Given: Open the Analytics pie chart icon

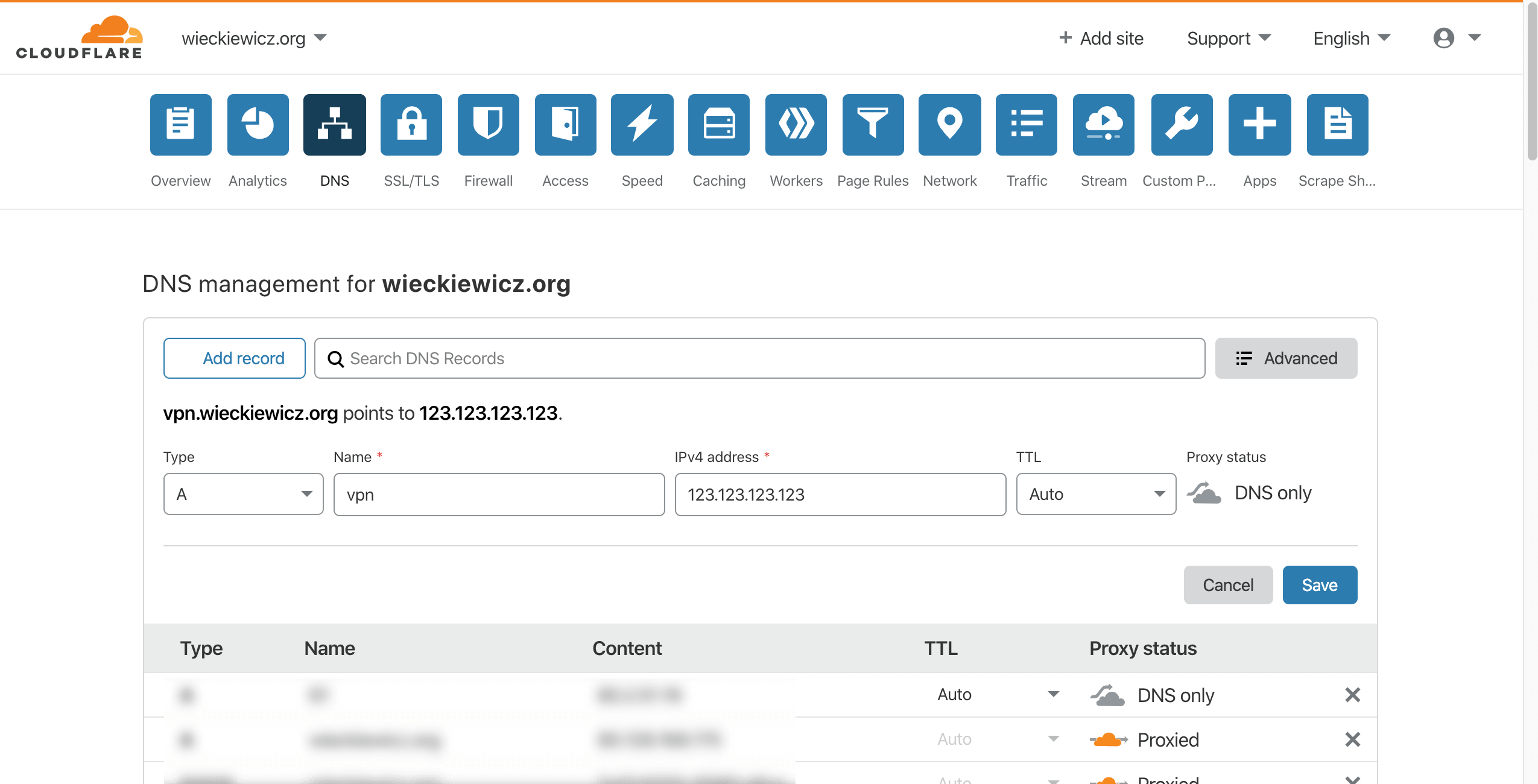Looking at the screenshot, I should 258,125.
